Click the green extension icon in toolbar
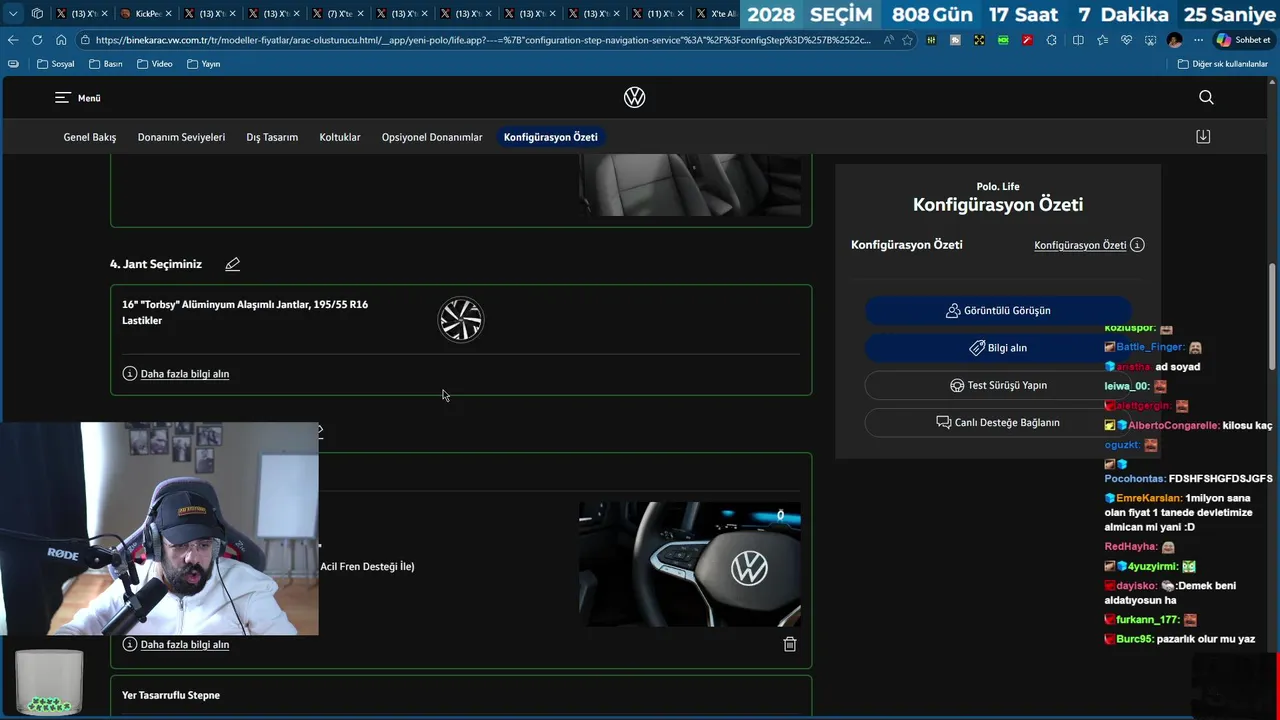The height and width of the screenshot is (720, 1280). tap(1003, 40)
